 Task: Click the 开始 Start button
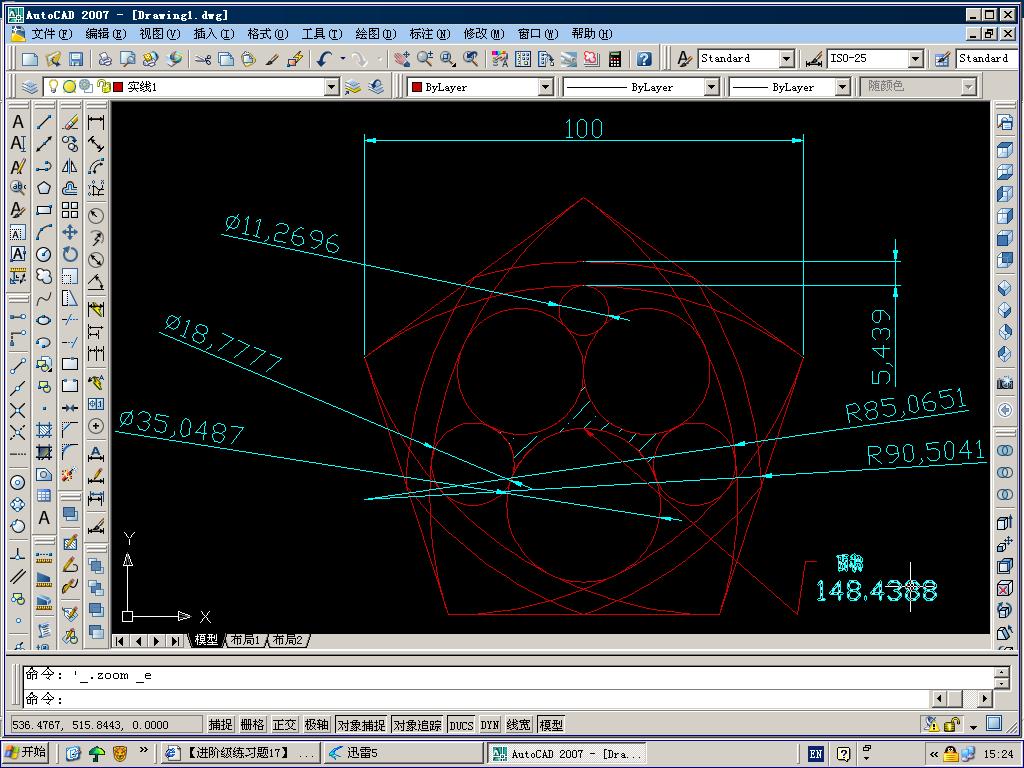click(27, 753)
